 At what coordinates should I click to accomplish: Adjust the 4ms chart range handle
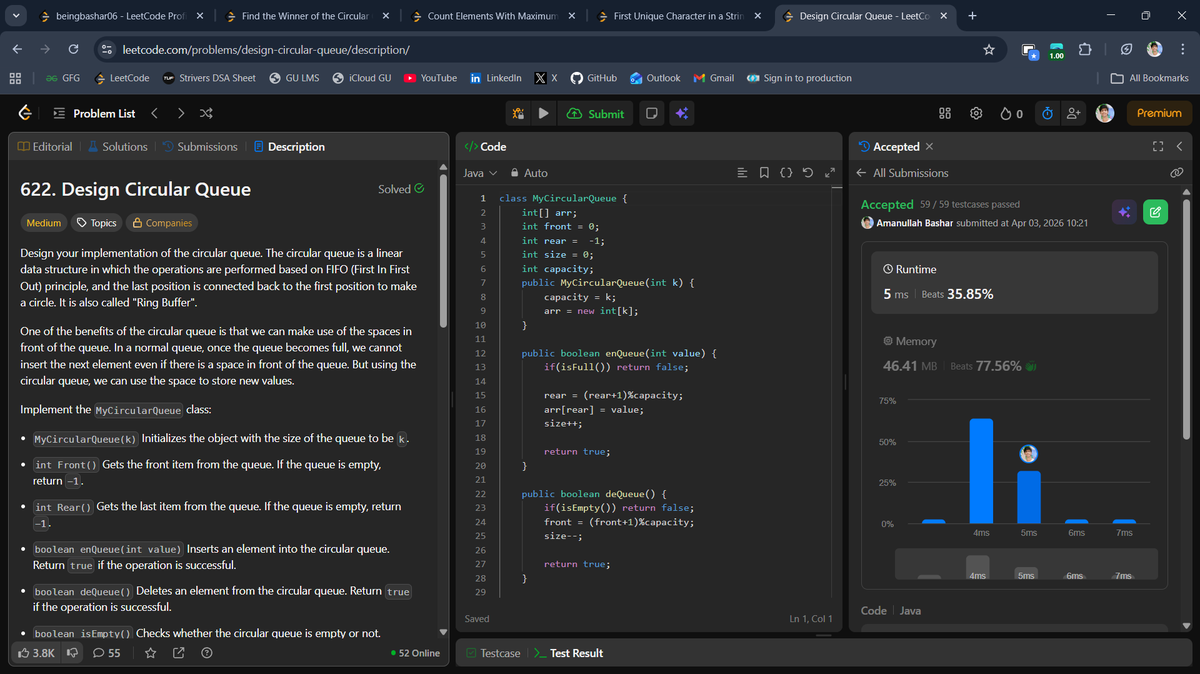click(x=978, y=568)
